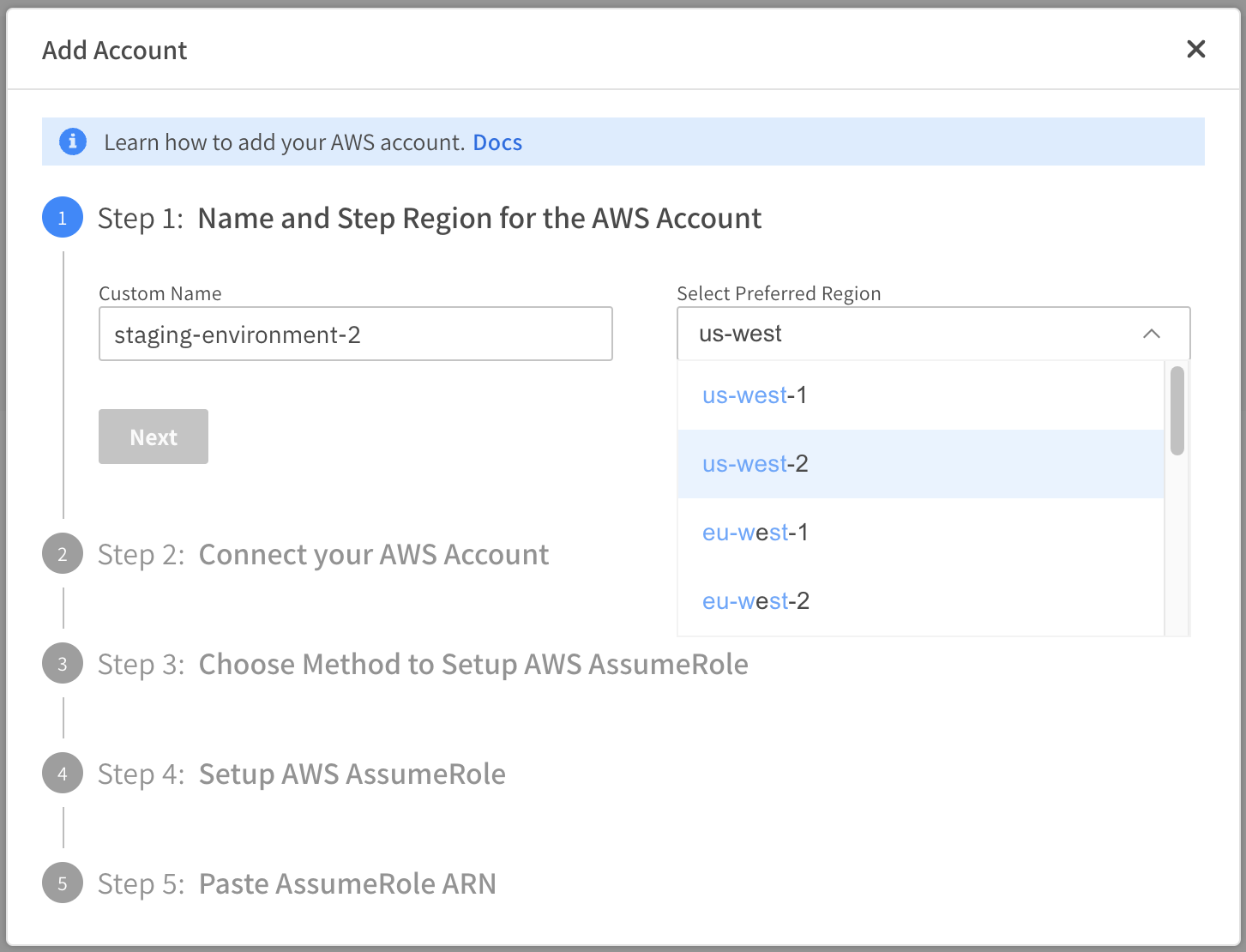The image size is (1246, 952).
Task: Click the Select Preferred Region search box
Action: 909,334
